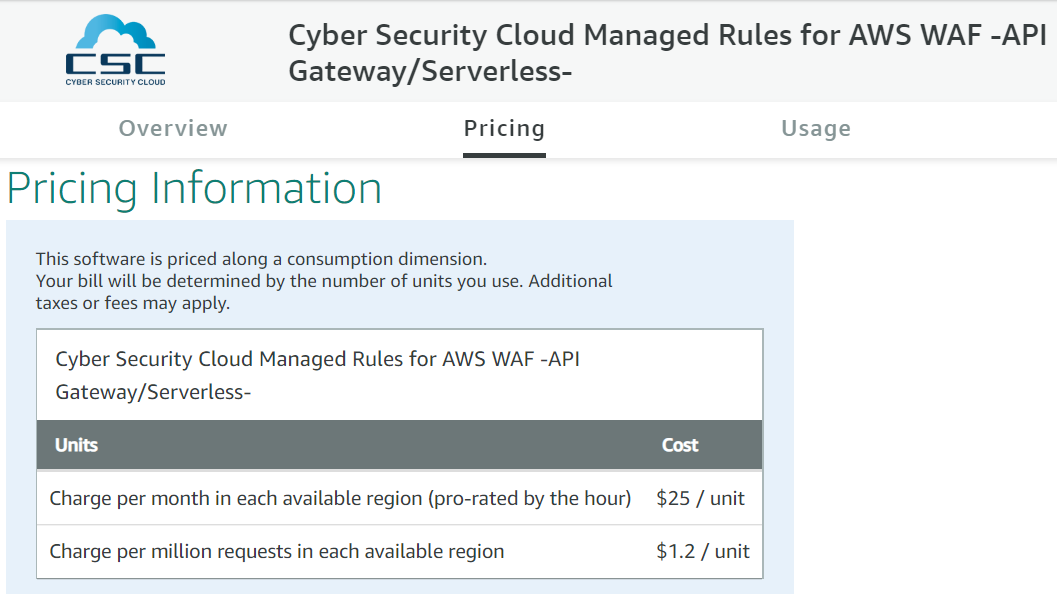Click the 'taxes or fees may apply' text
This screenshot has width=1057, height=598.
[x=132, y=303]
